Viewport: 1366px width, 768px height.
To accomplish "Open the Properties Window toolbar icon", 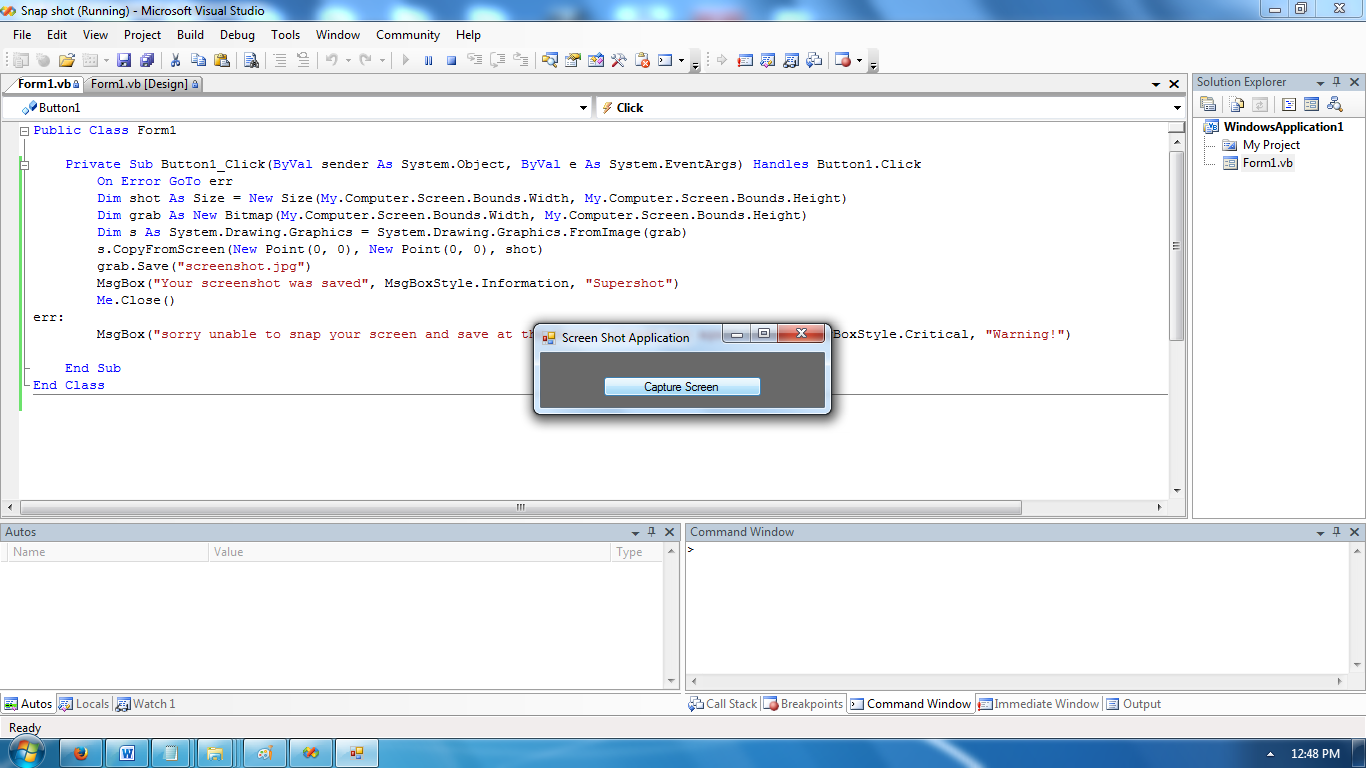I will [573, 60].
